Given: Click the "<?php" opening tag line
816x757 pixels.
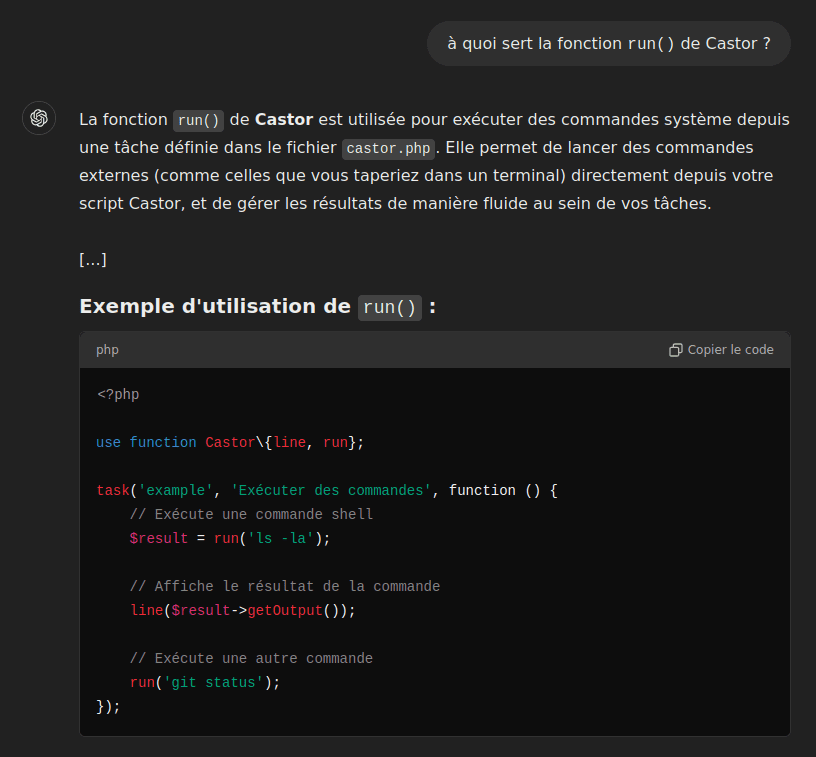Looking at the screenshot, I should (118, 394).
